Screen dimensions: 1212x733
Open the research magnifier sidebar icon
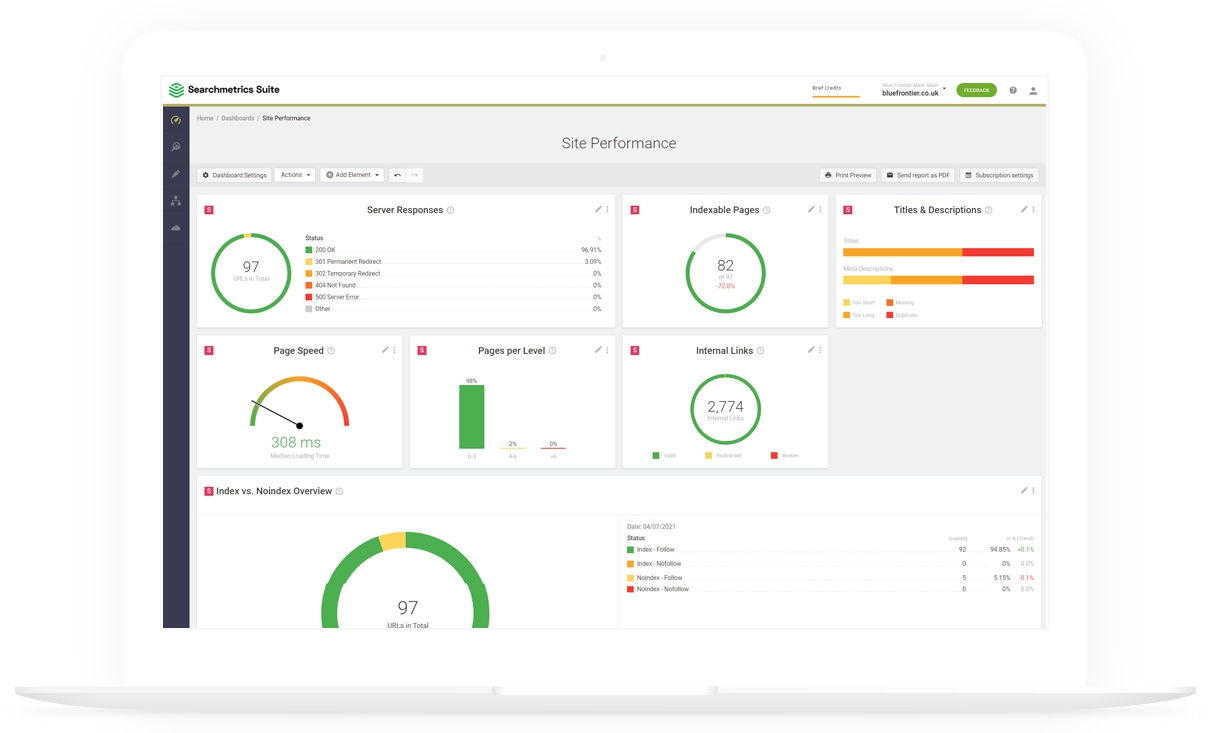pos(176,147)
